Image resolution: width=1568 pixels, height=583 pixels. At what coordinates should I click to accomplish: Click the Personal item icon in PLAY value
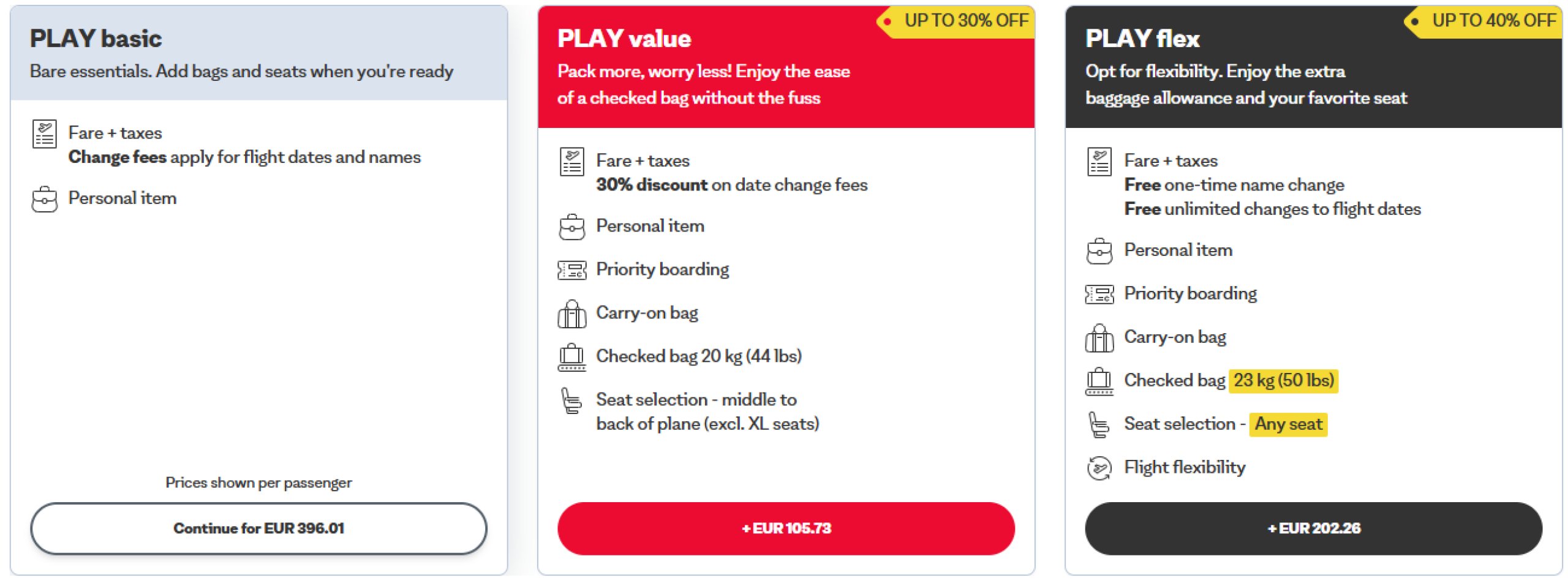pos(571,227)
